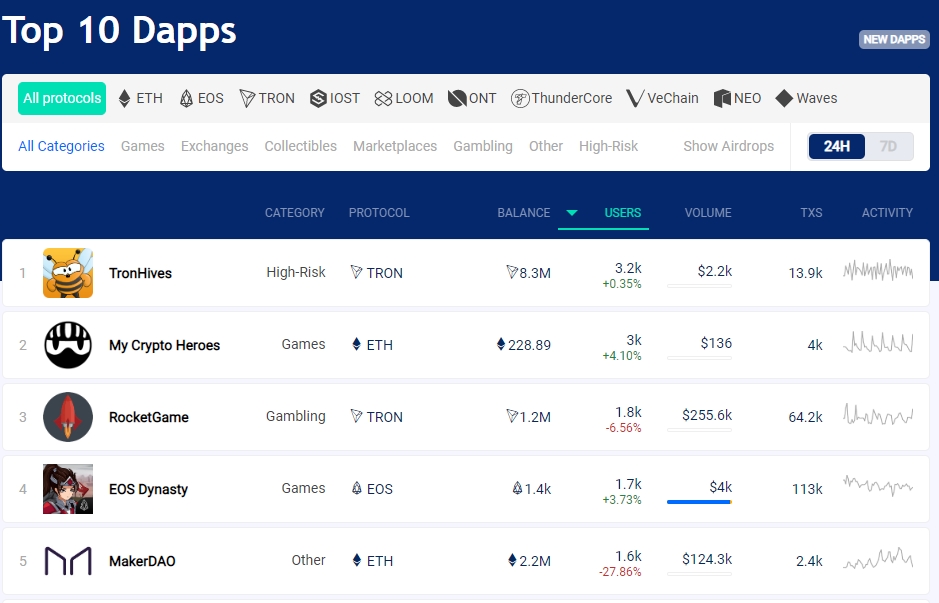
Task: Sort by the USERS column header
Action: [623, 213]
